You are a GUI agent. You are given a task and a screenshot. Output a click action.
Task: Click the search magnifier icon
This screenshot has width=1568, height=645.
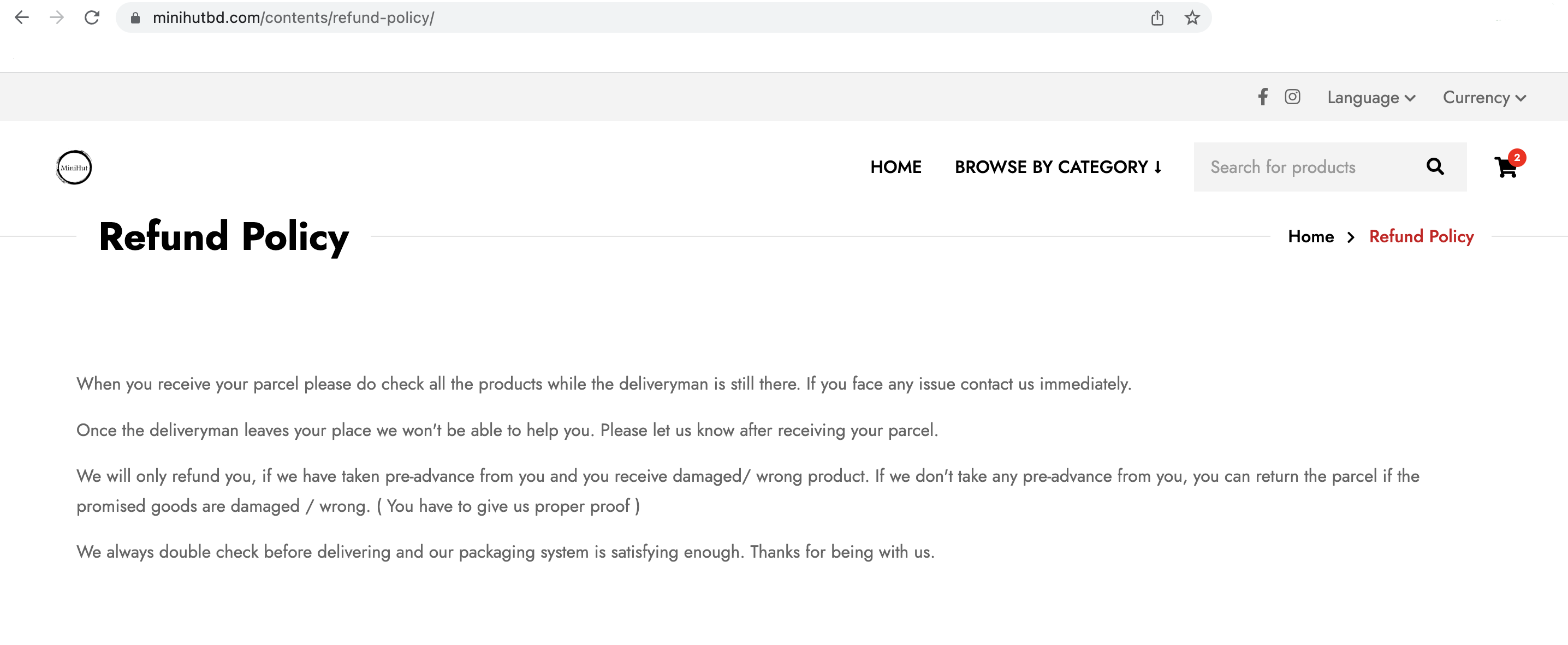(x=1435, y=167)
